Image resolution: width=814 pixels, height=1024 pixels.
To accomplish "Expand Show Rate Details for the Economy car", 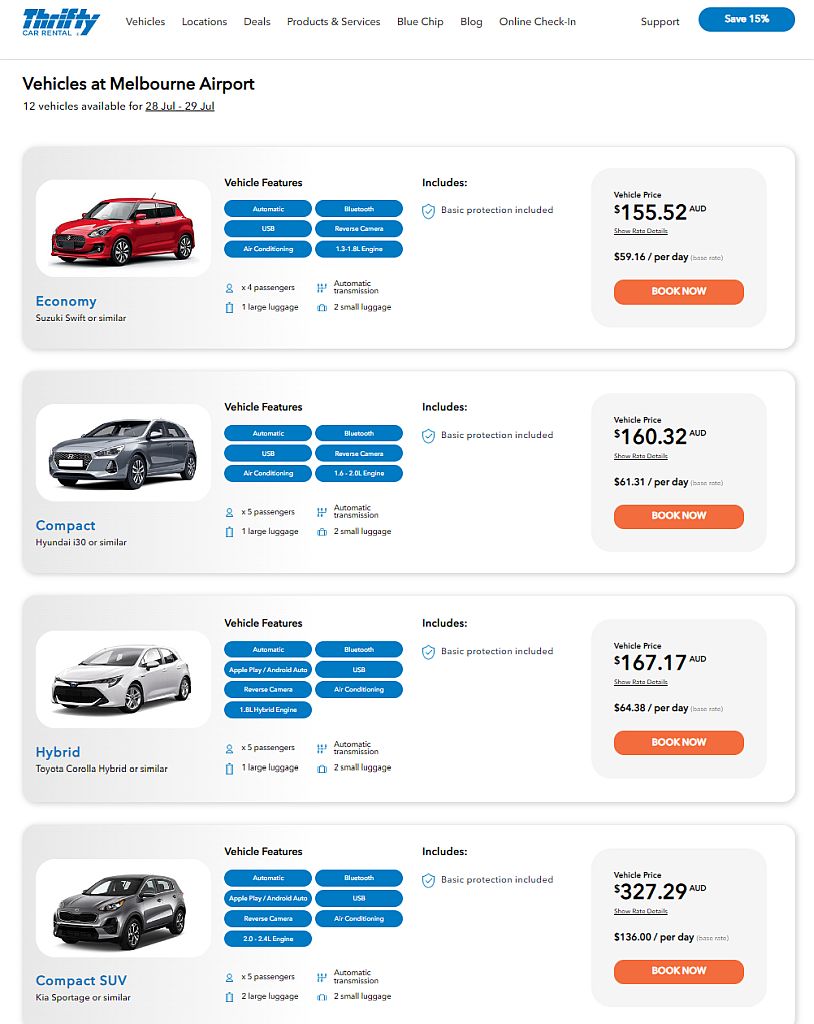I will pyautogui.click(x=640, y=231).
